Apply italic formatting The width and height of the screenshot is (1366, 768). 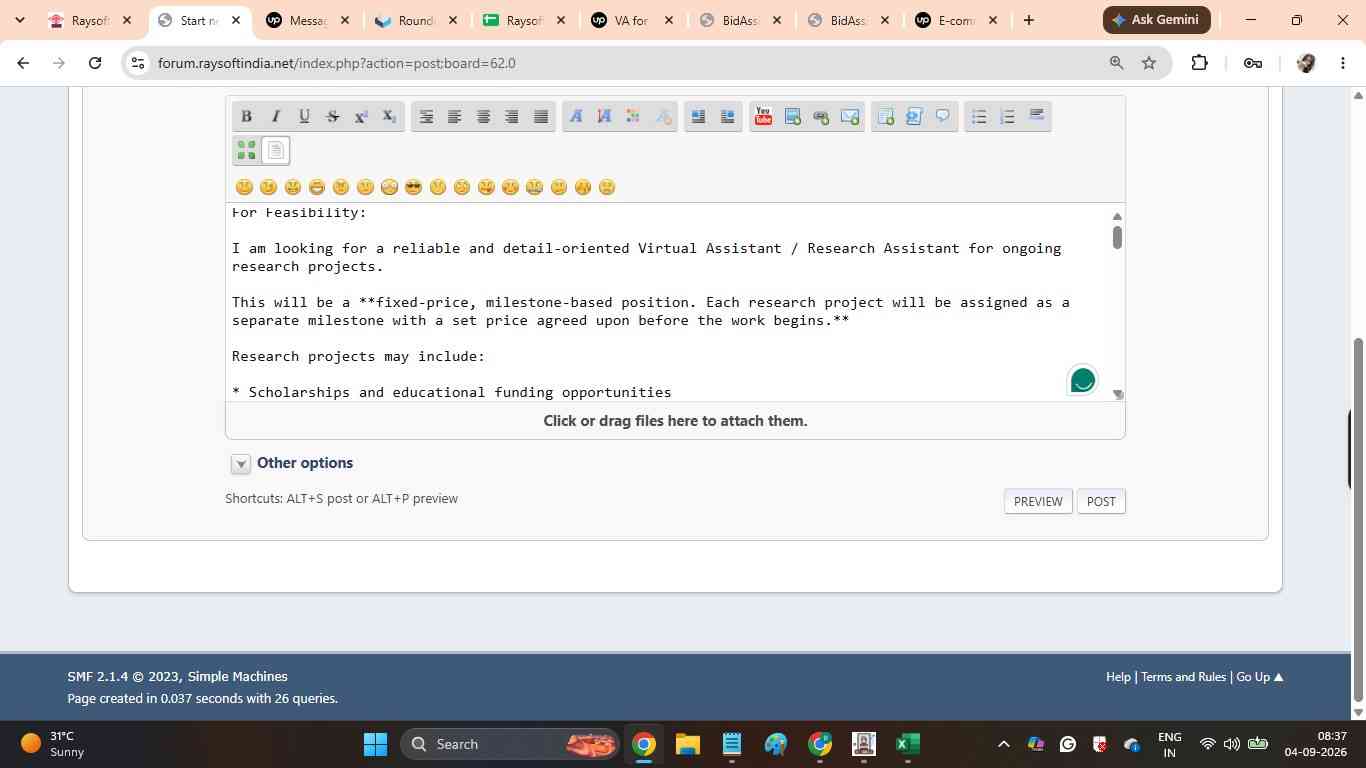click(x=275, y=116)
